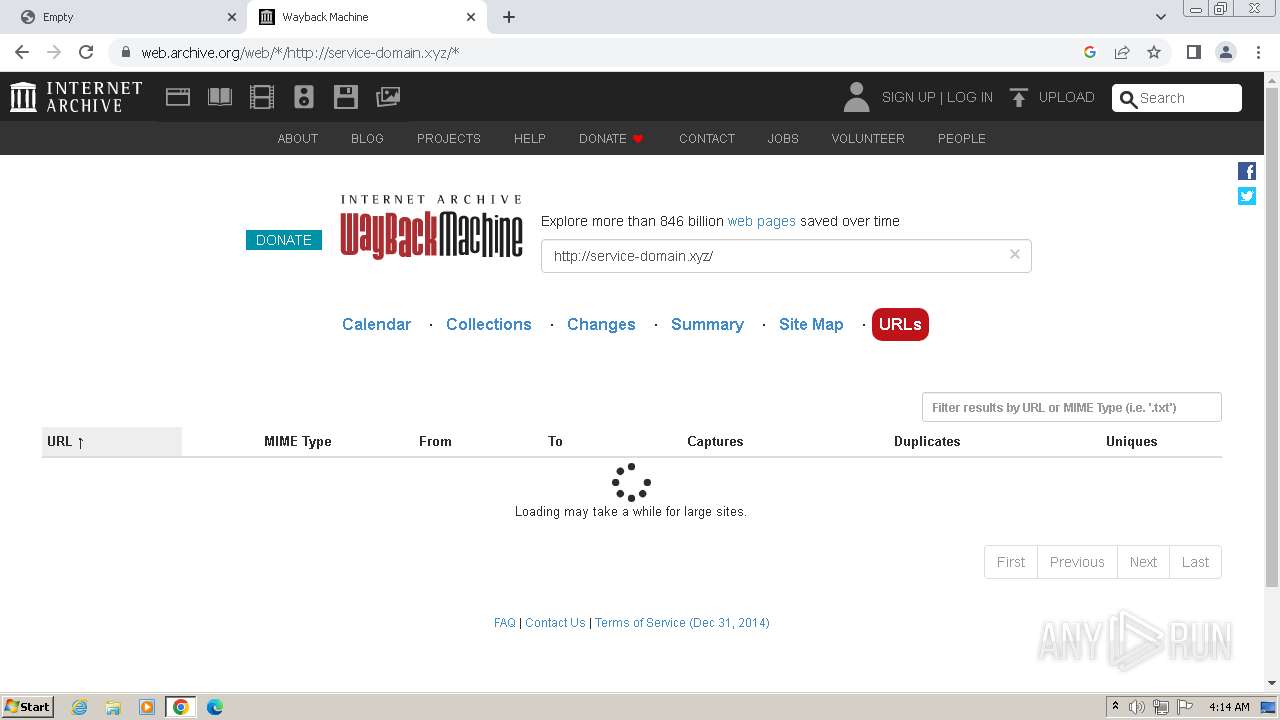Open the side panel icon
Image resolution: width=1280 pixels, height=720 pixels.
[x=1193, y=52]
